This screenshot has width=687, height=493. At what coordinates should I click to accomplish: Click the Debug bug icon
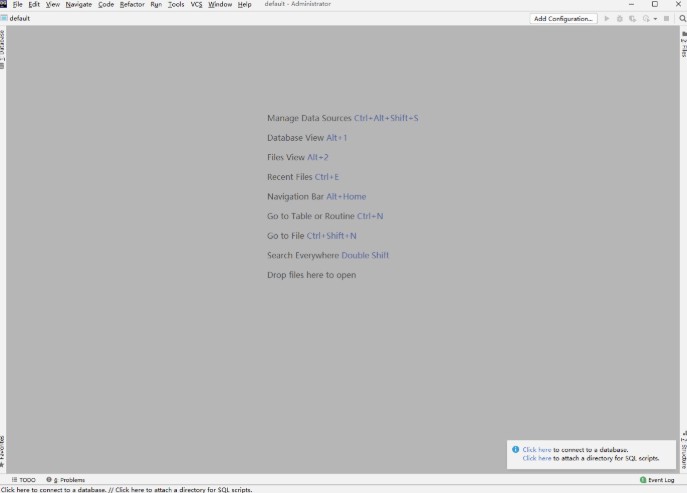point(620,18)
